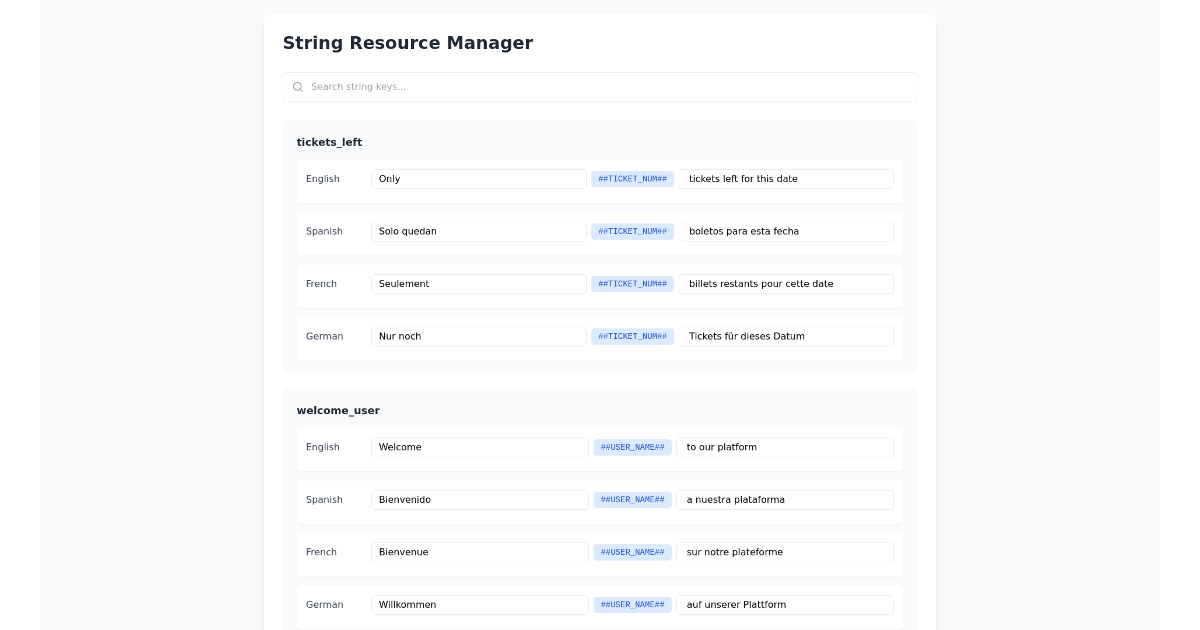The width and height of the screenshot is (1200, 630).
Task: Click the German 'Willkommen' prefix field
Action: (x=479, y=604)
